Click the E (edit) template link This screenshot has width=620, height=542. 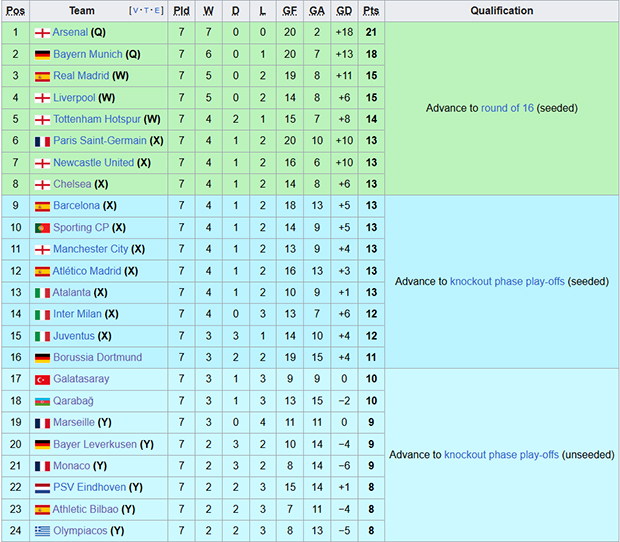tap(157, 11)
